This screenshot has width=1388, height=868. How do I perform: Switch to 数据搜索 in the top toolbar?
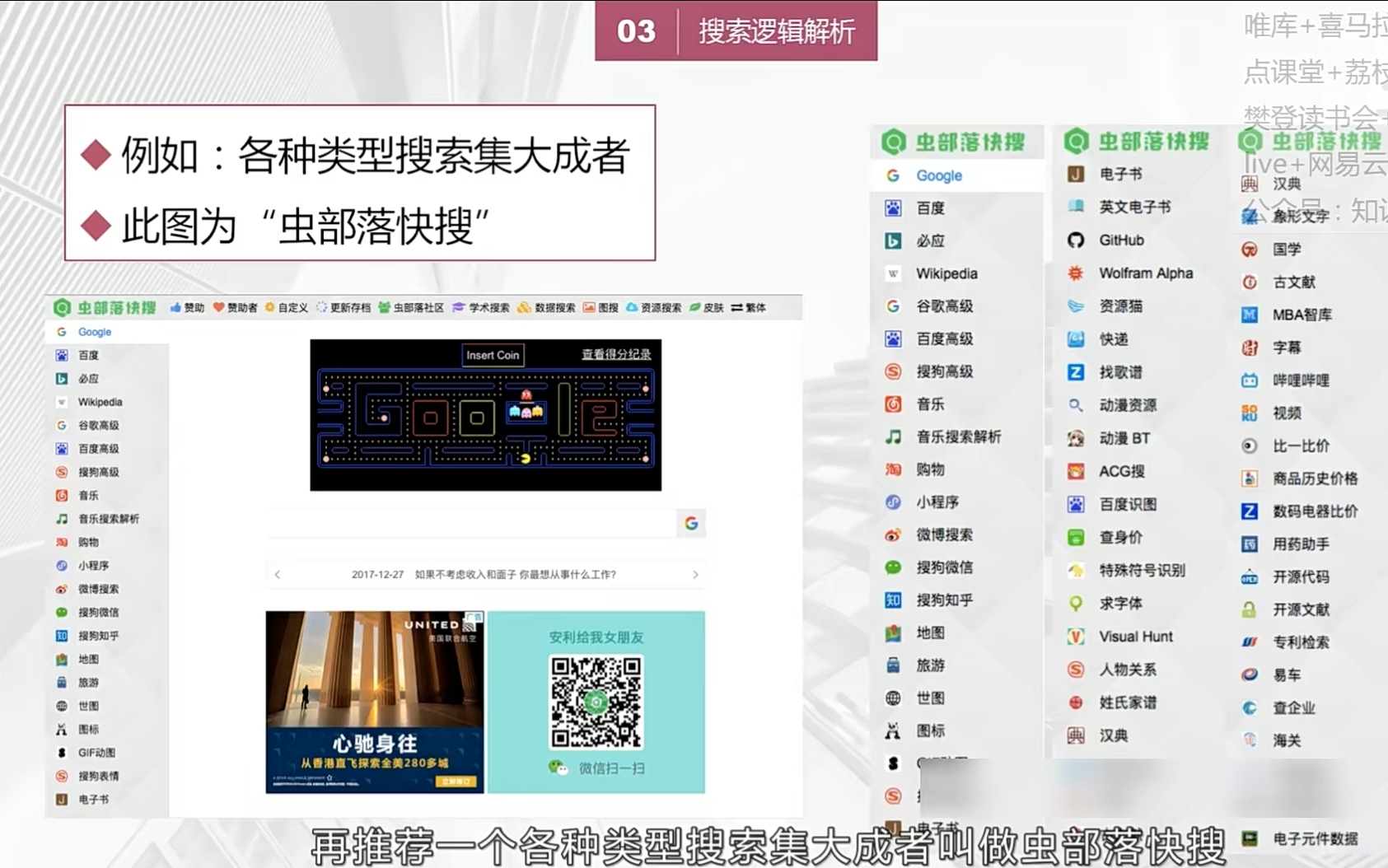(546, 307)
